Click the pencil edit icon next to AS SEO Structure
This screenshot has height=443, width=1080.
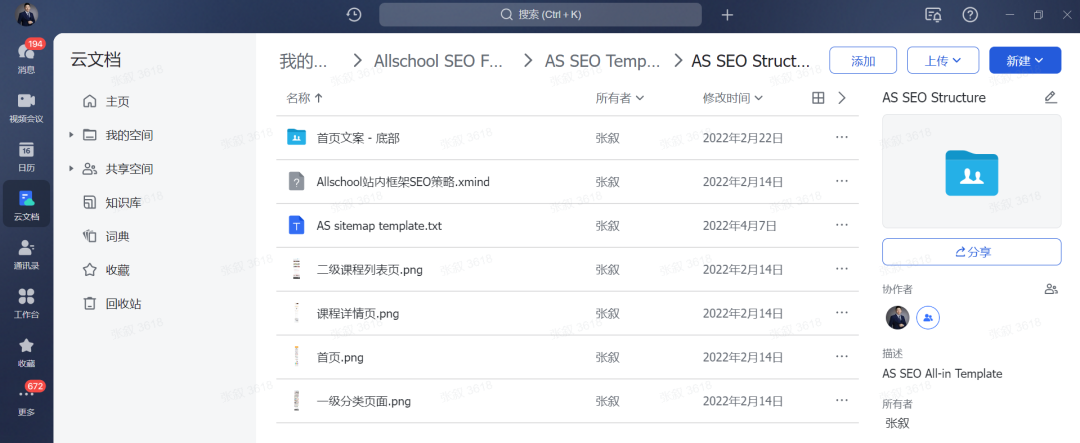pyautogui.click(x=1050, y=97)
